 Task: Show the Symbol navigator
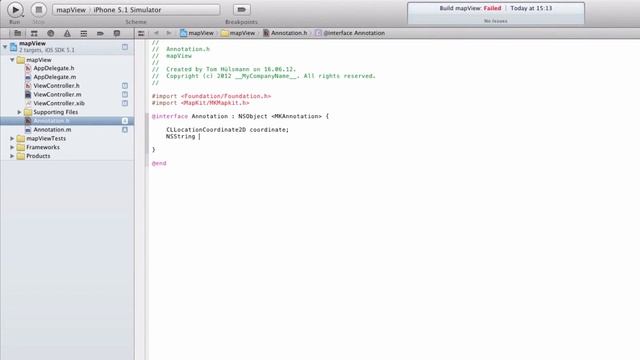coord(34,33)
